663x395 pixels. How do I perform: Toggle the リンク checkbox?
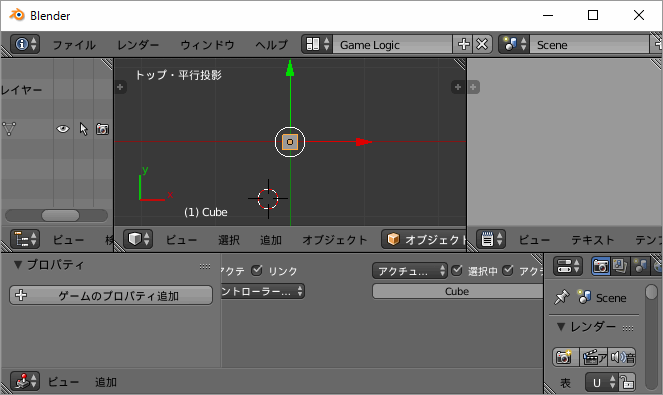click(x=257, y=270)
